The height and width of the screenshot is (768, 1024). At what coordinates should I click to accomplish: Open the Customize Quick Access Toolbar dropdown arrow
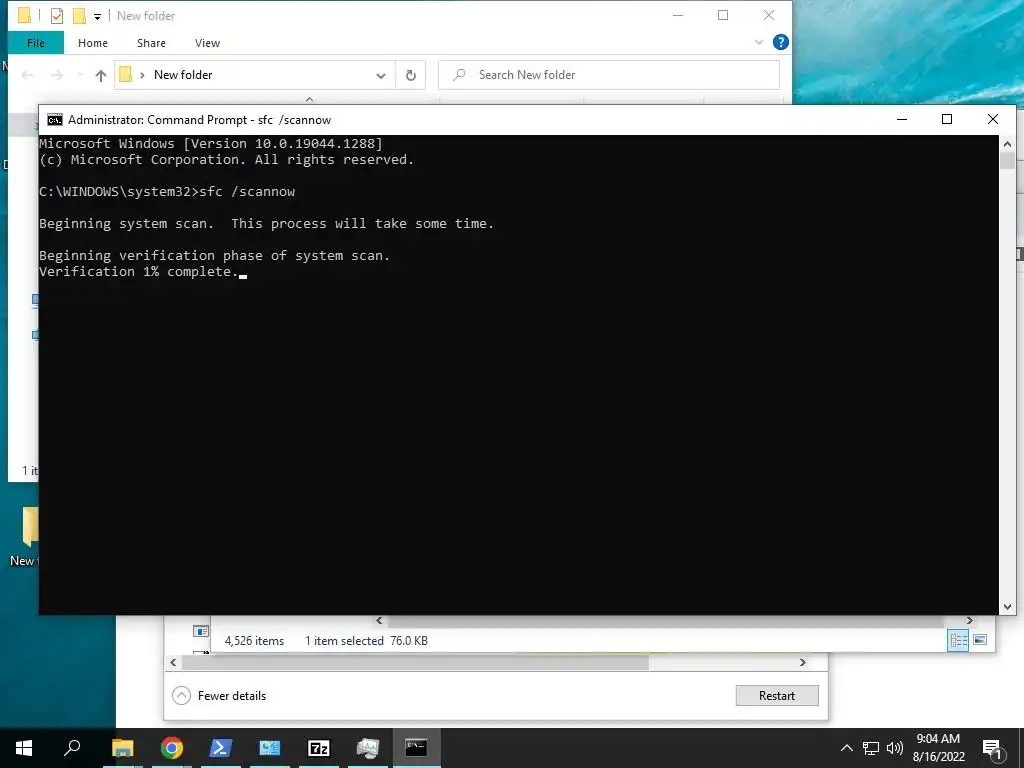pos(97,17)
